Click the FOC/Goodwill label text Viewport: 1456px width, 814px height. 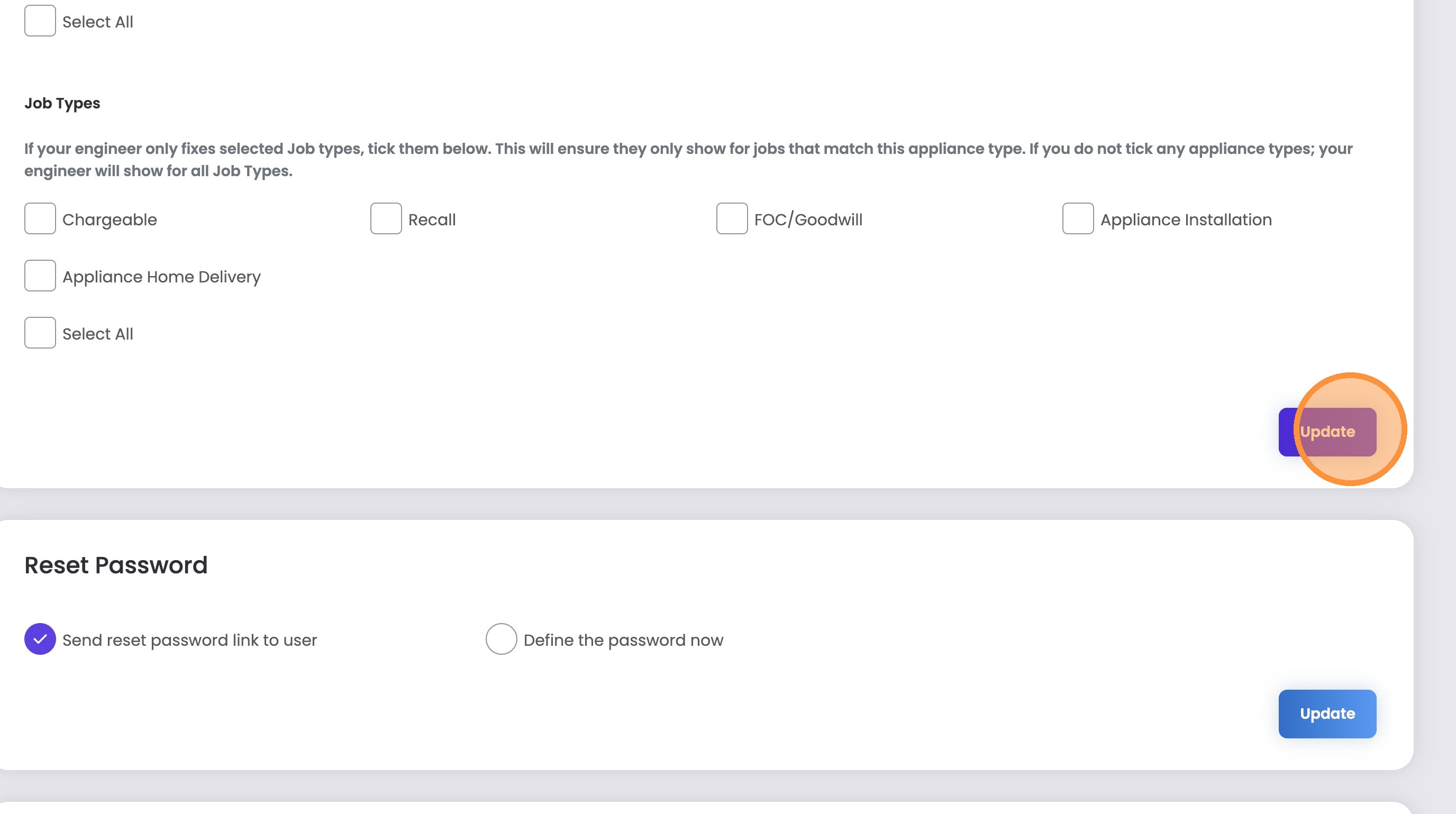pos(808,219)
